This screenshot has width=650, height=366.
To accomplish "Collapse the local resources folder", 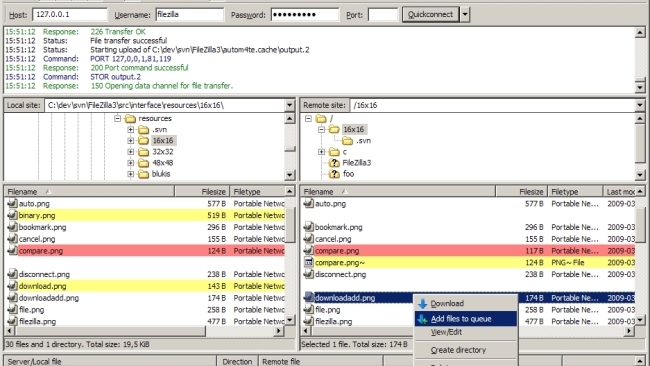I will pos(118,119).
